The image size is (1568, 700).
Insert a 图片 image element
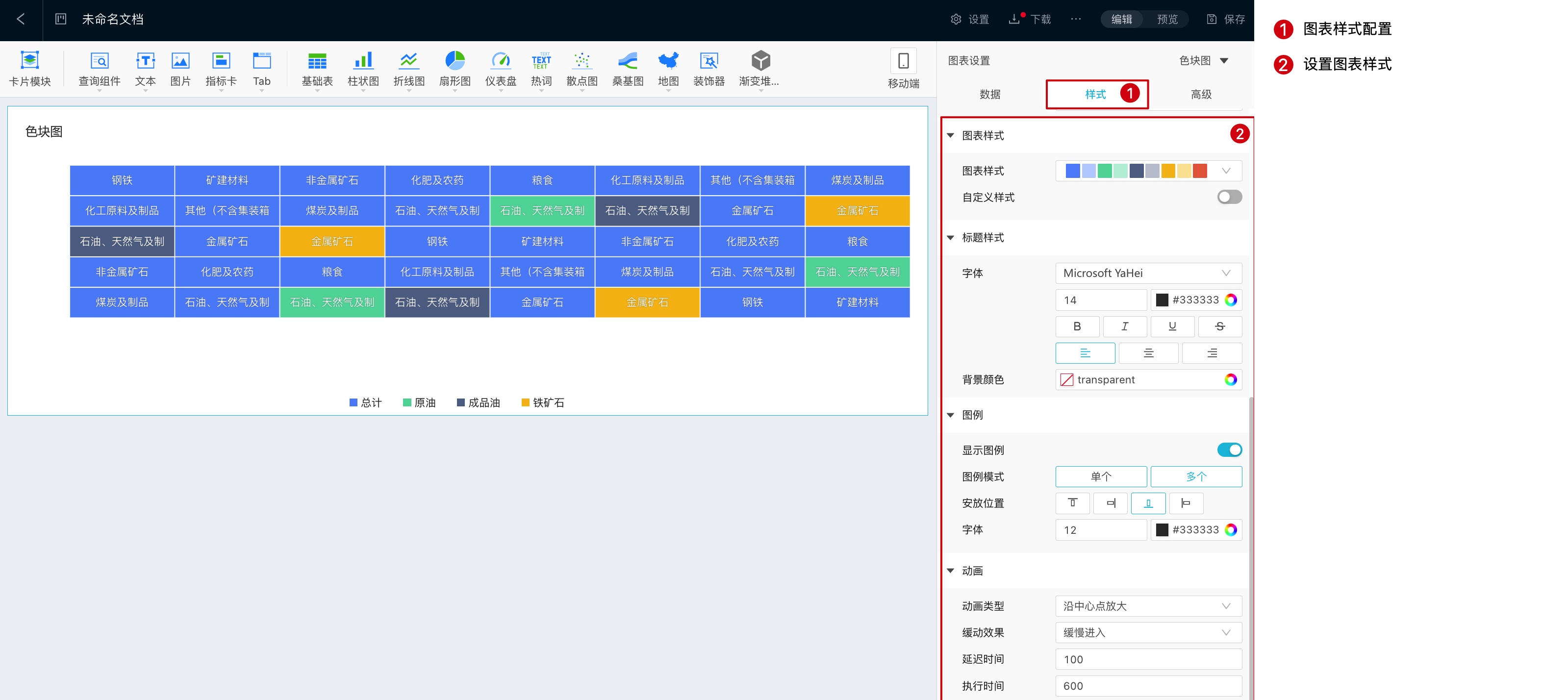(180, 69)
